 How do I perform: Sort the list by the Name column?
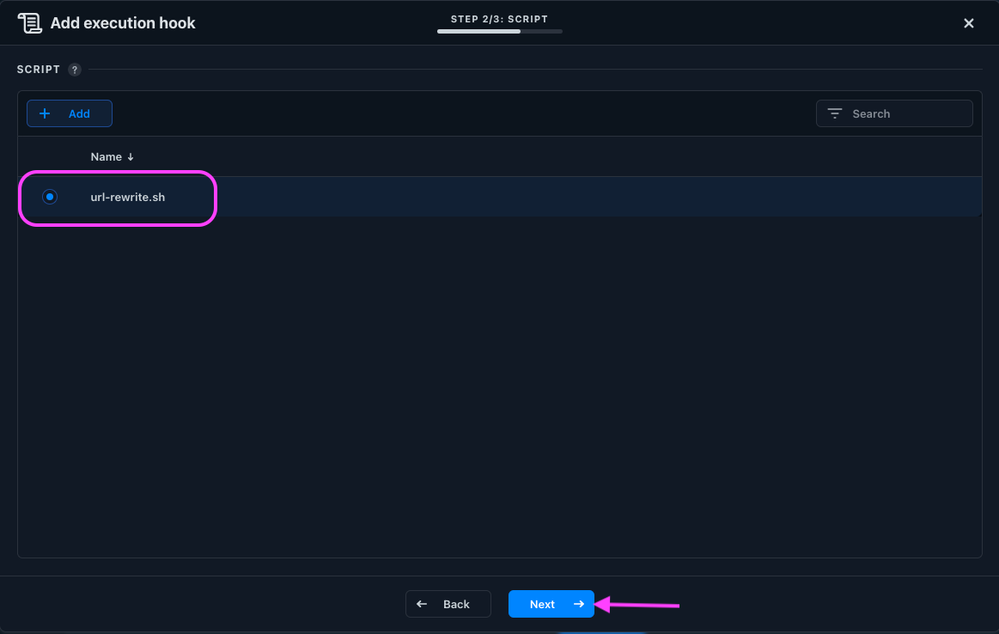(x=112, y=157)
